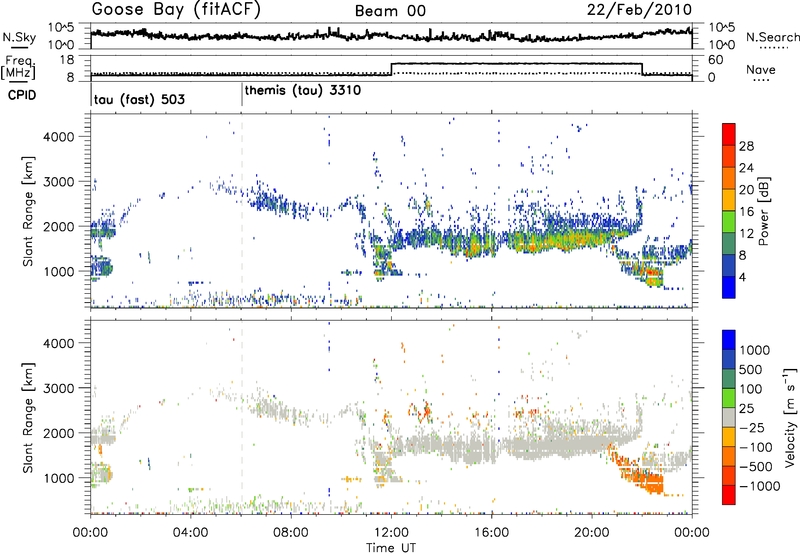Pick the blue top segment of Velocity colorbar

pos(729,339)
